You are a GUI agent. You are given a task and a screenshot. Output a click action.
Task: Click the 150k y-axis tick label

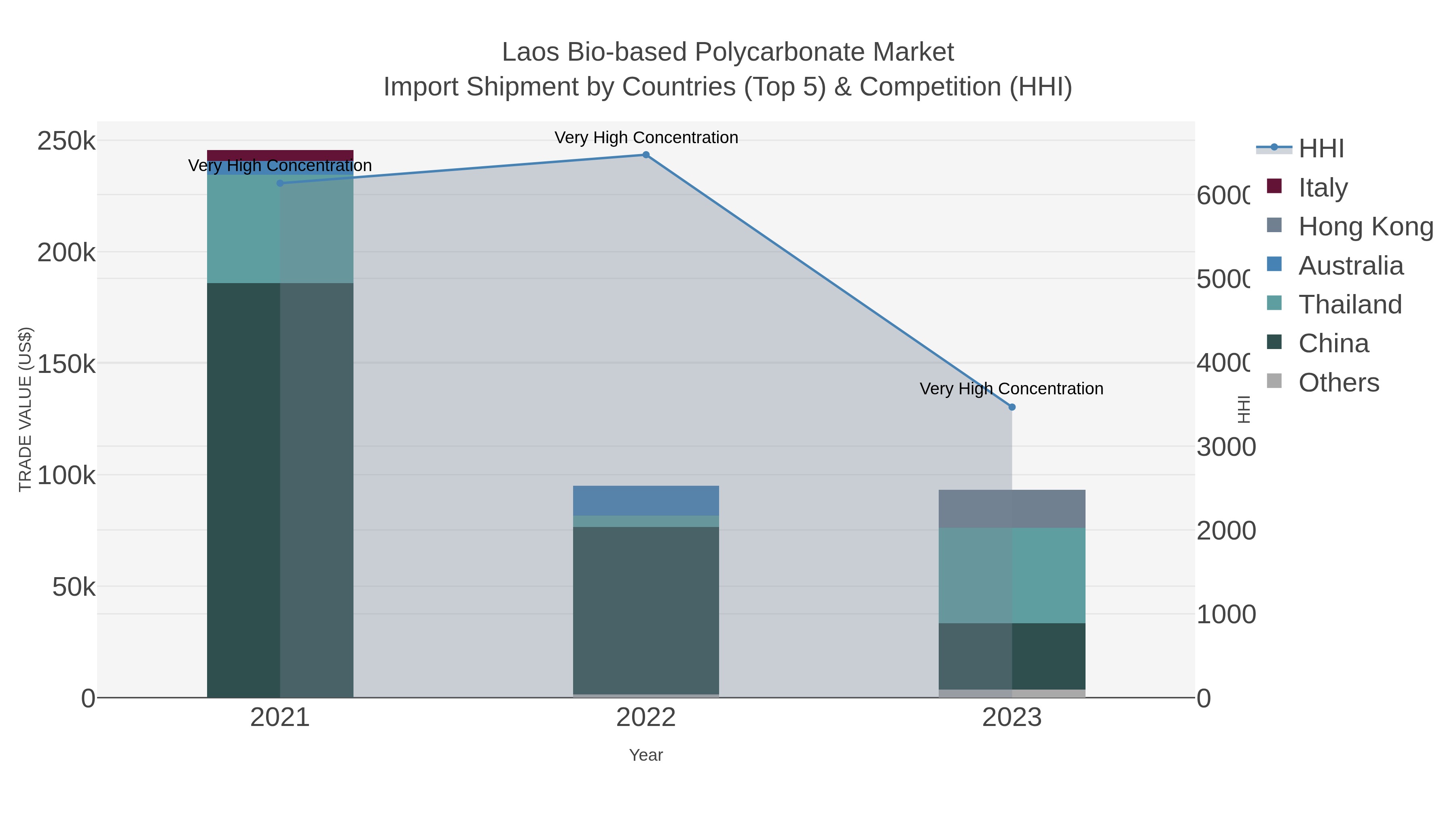click(66, 364)
